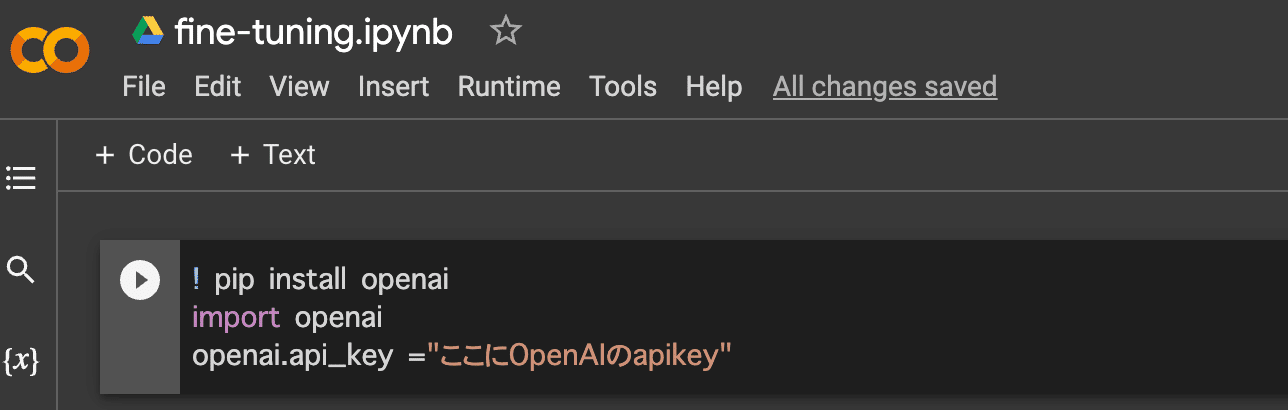Screen dimensions: 1288x410
Task: Click the Google Drive icon beside the title
Action: coord(148,33)
